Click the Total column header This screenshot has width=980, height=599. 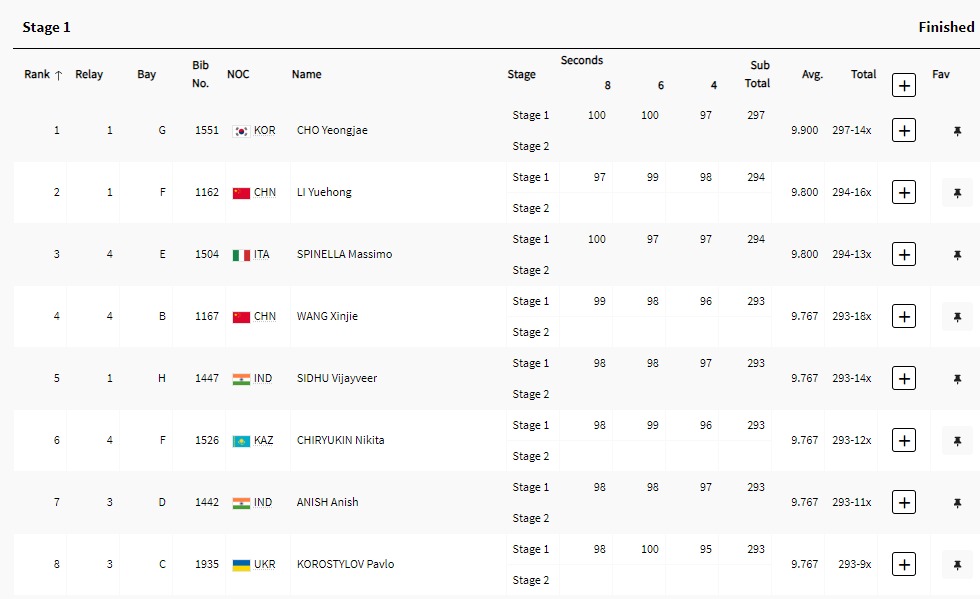point(863,74)
